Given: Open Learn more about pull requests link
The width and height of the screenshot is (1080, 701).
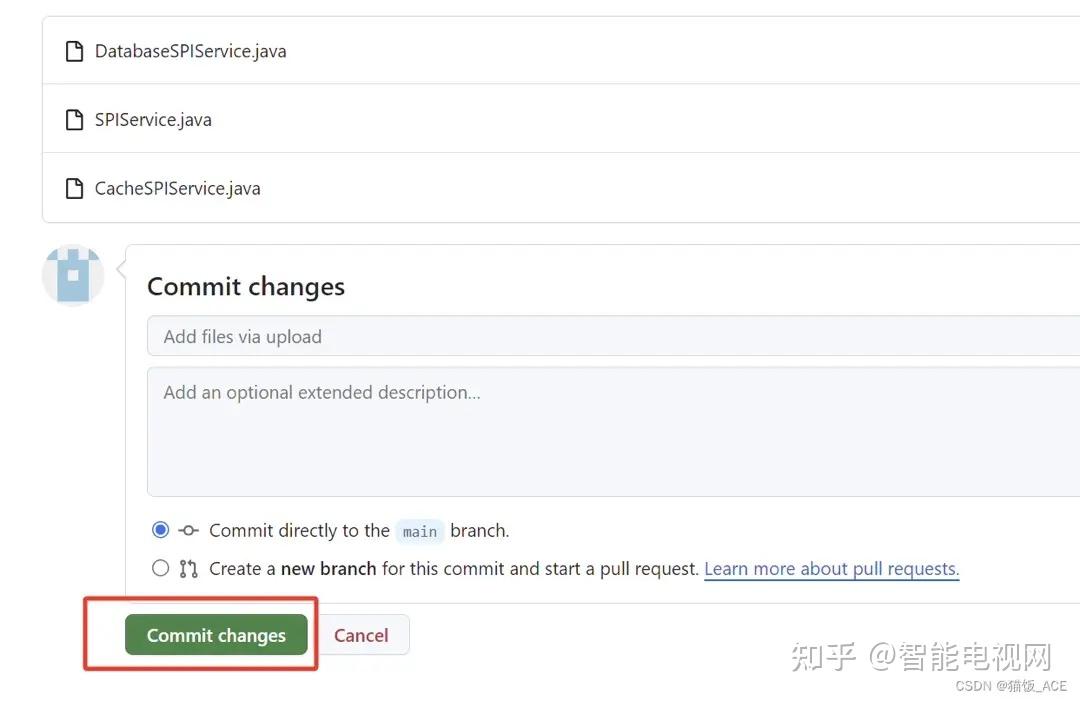Looking at the screenshot, I should pos(831,569).
